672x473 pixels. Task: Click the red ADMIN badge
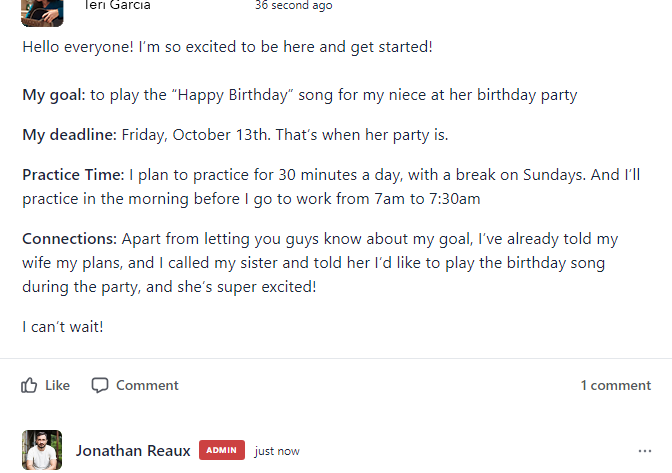click(222, 450)
